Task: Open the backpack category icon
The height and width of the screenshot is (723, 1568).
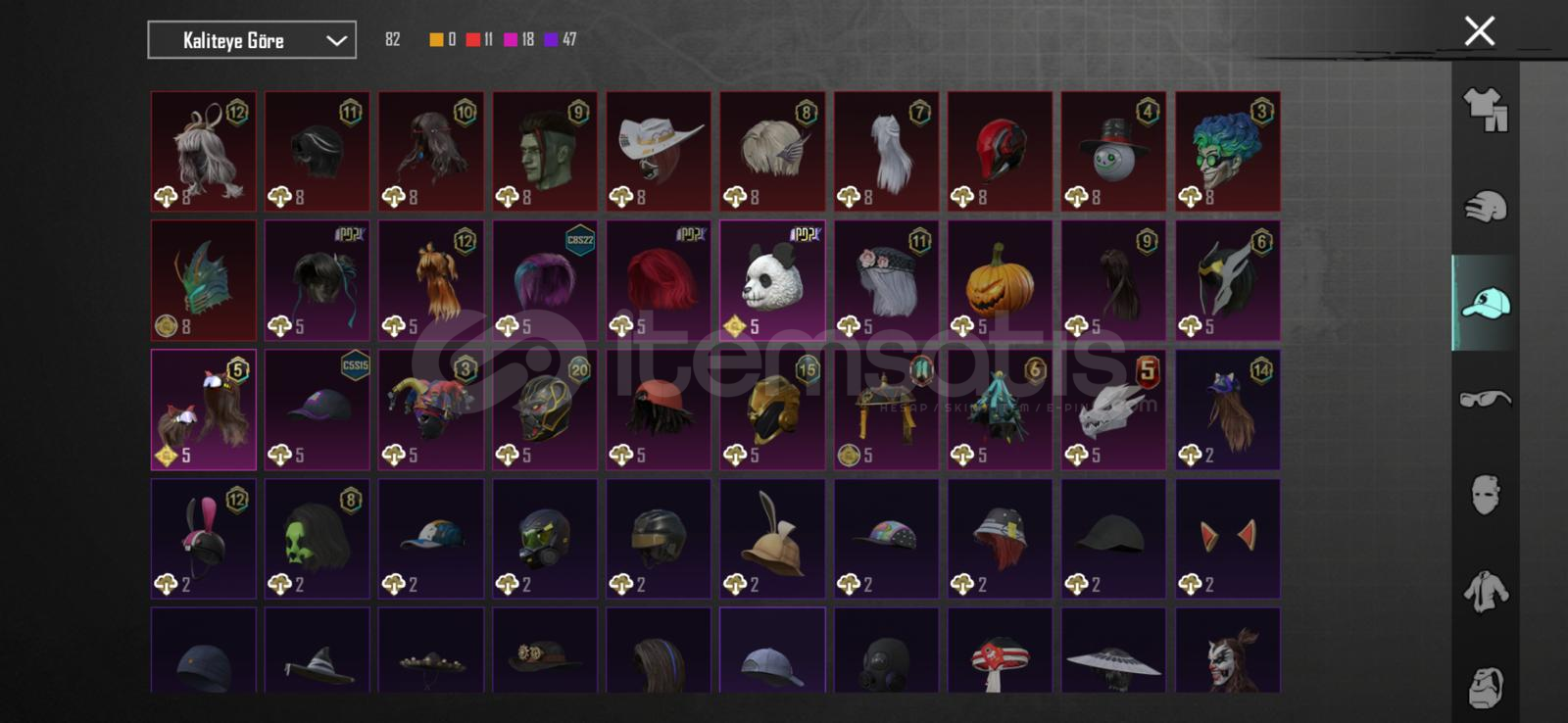Action: pos(1486,687)
